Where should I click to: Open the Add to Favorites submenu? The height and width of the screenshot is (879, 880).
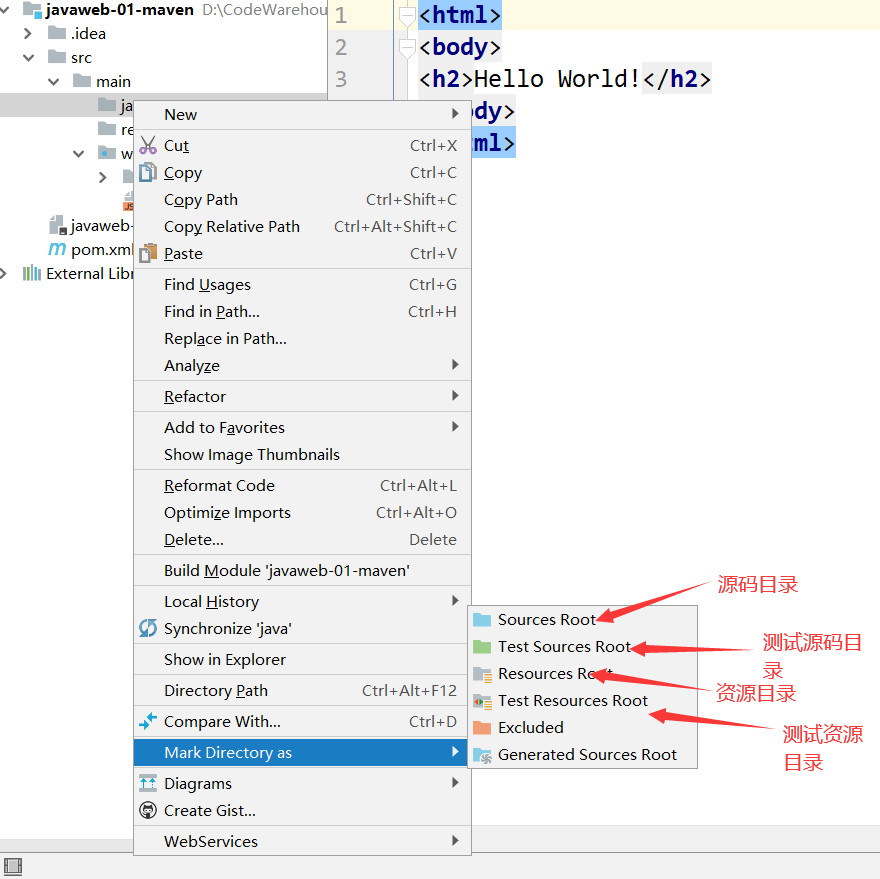pyautogui.click(x=302, y=427)
